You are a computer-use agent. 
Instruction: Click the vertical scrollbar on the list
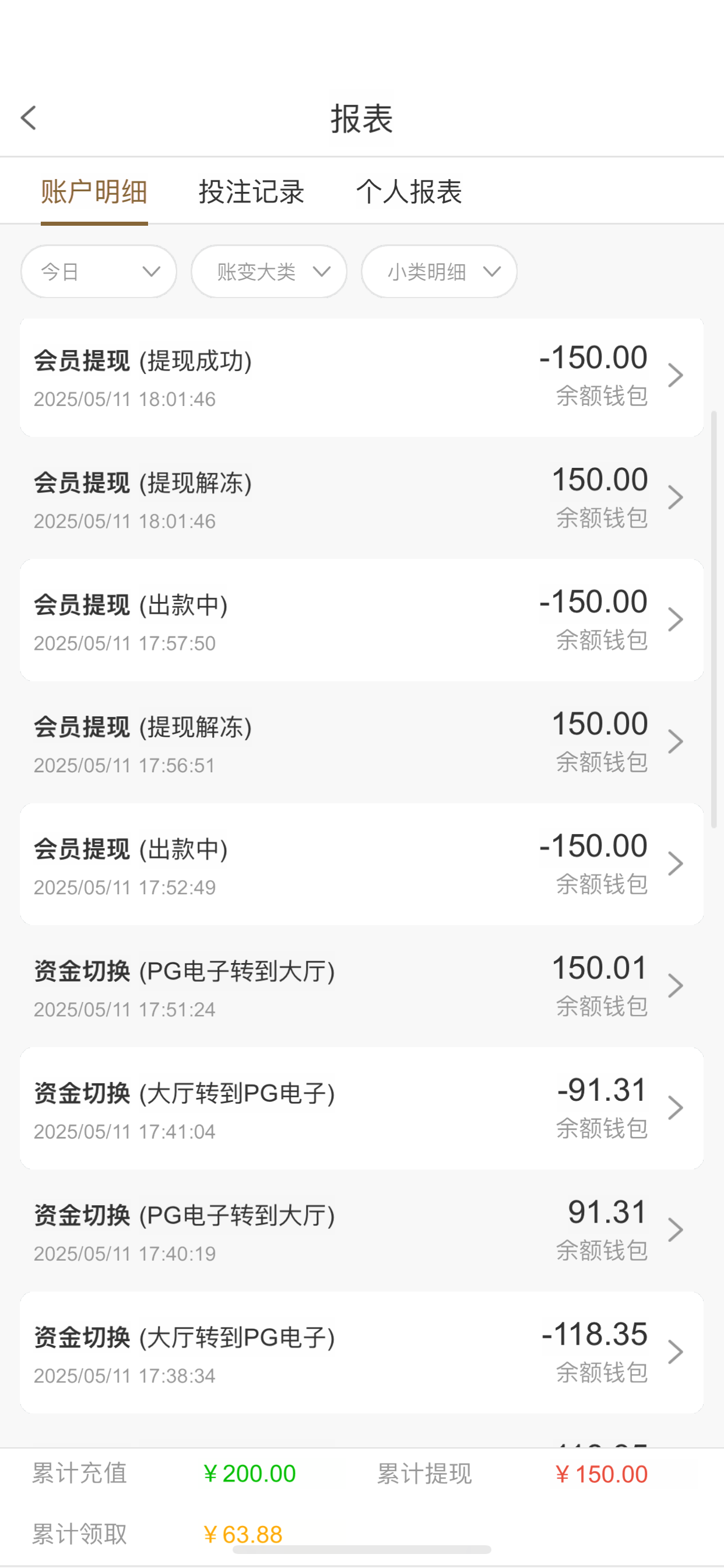coord(714,618)
